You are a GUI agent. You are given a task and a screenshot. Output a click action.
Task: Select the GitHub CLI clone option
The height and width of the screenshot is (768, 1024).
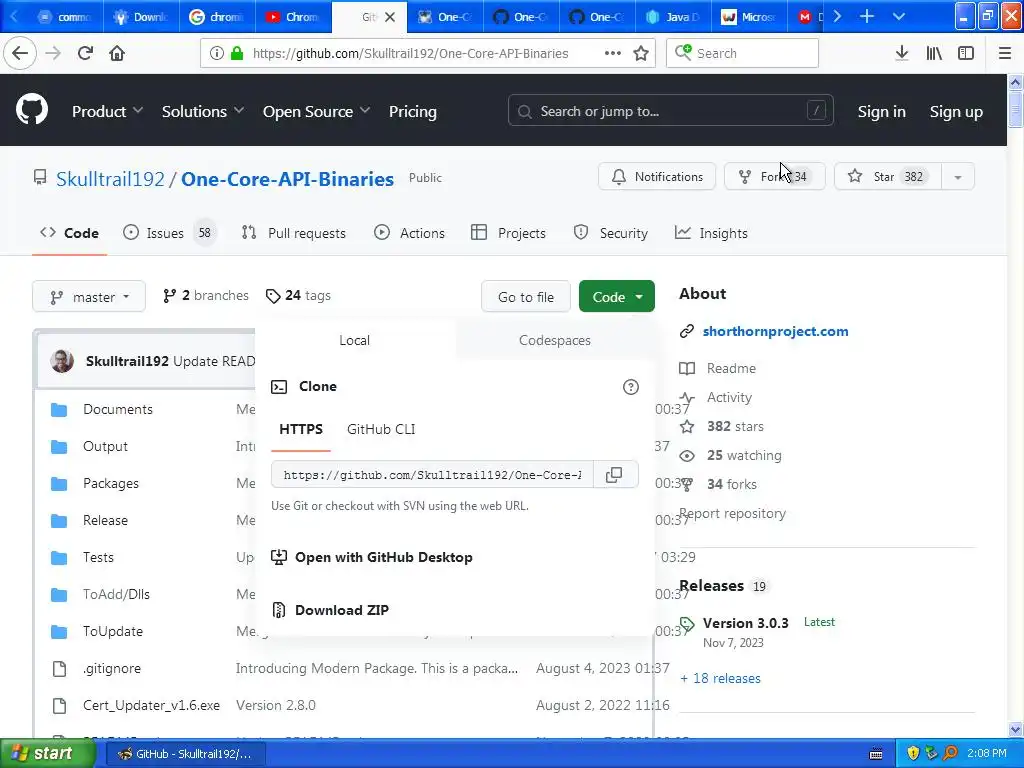point(381,429)
